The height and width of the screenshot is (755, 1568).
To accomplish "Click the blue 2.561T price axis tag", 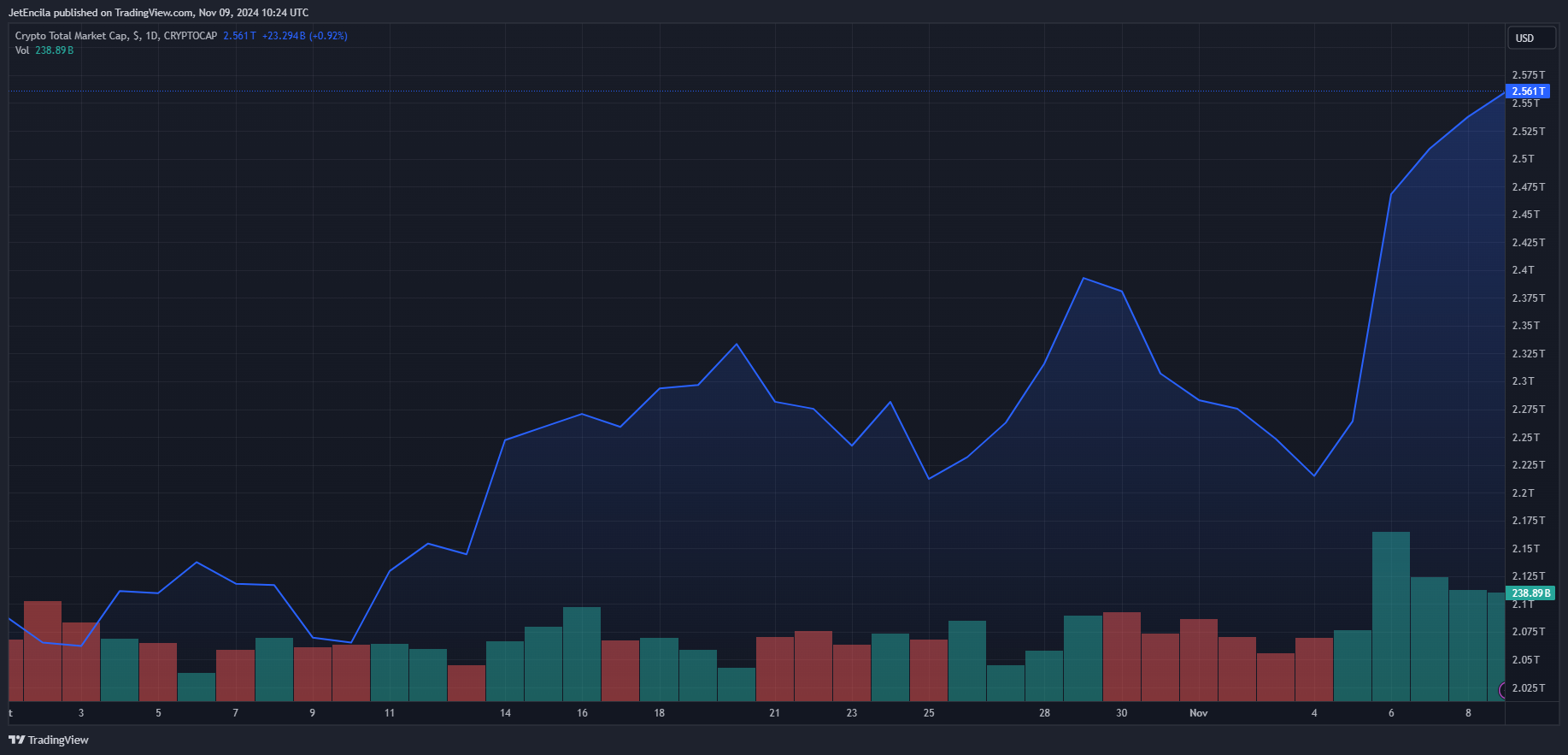I will tap(1527, 91).
